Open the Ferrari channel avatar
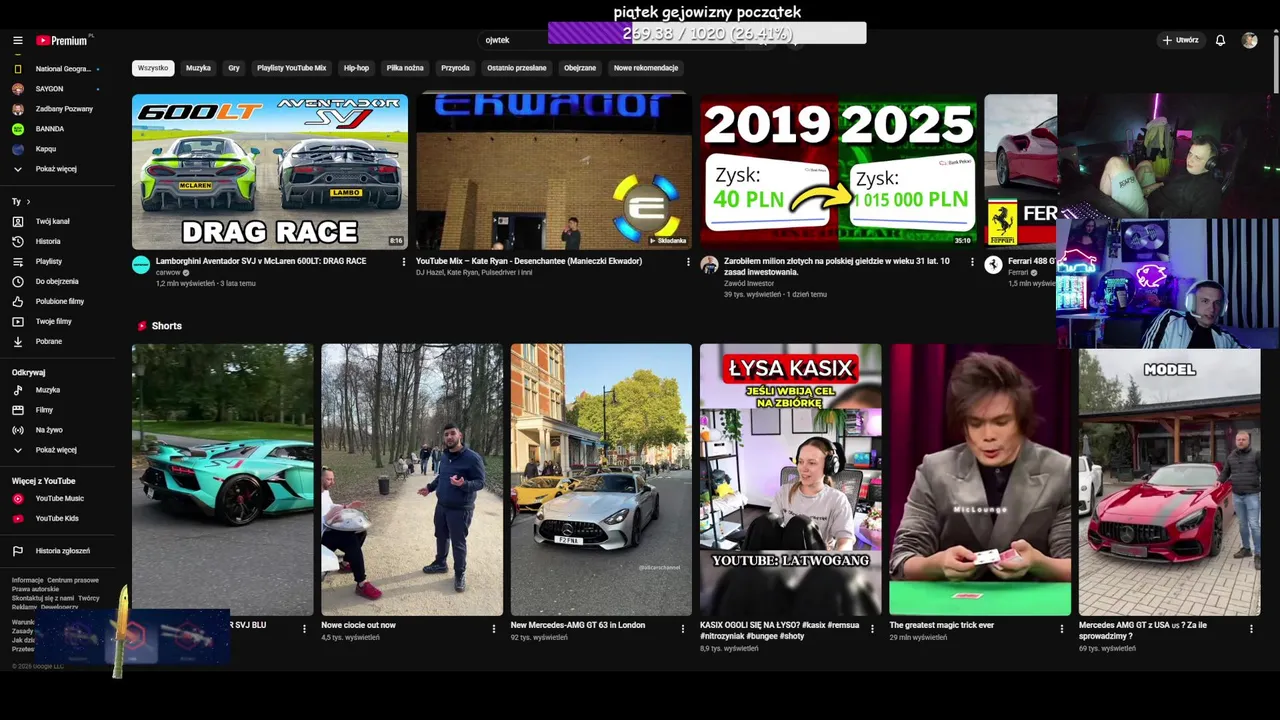 [x=993, y=265]
